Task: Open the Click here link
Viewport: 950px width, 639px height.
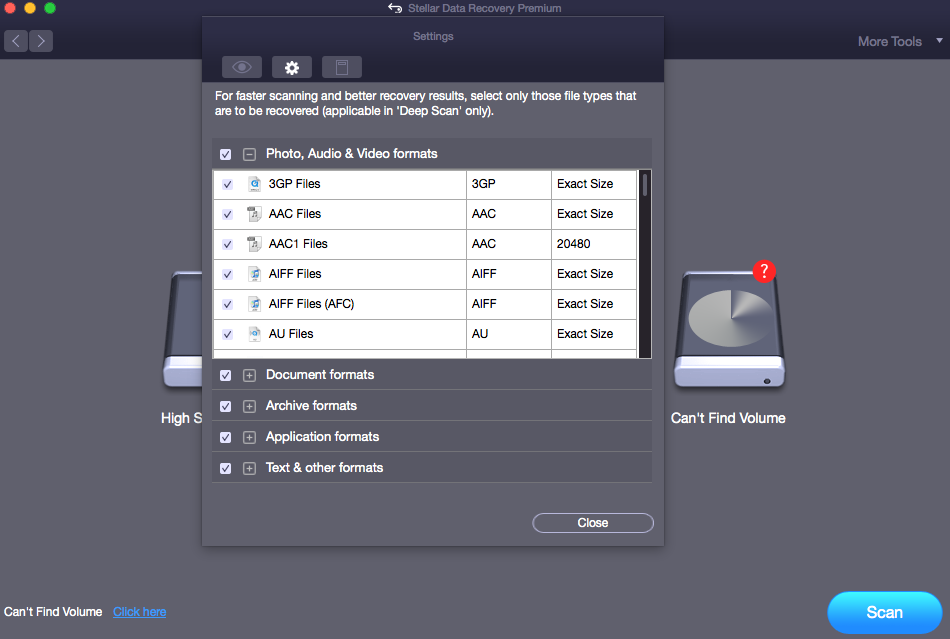Action: [x=139, y=612]
